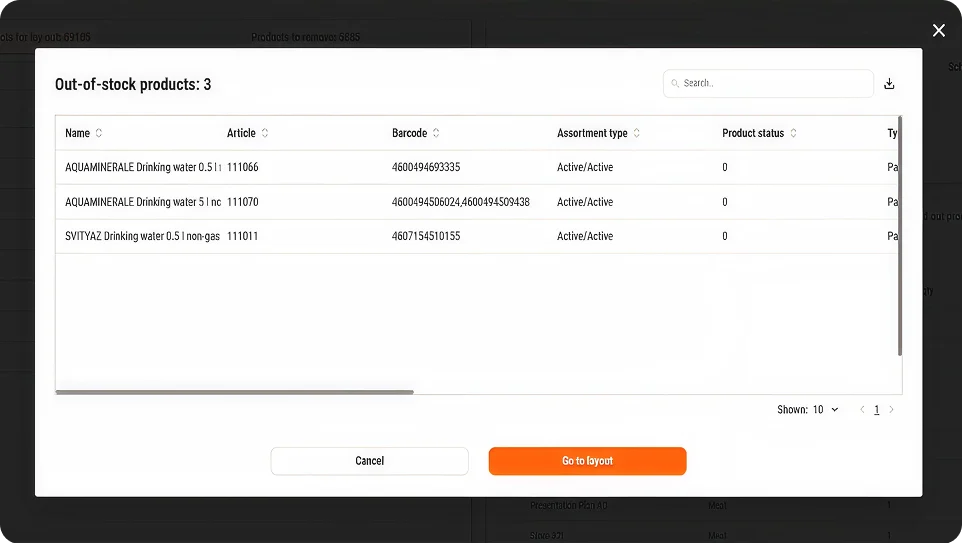Go to previous page arrow

click(862, 410)
